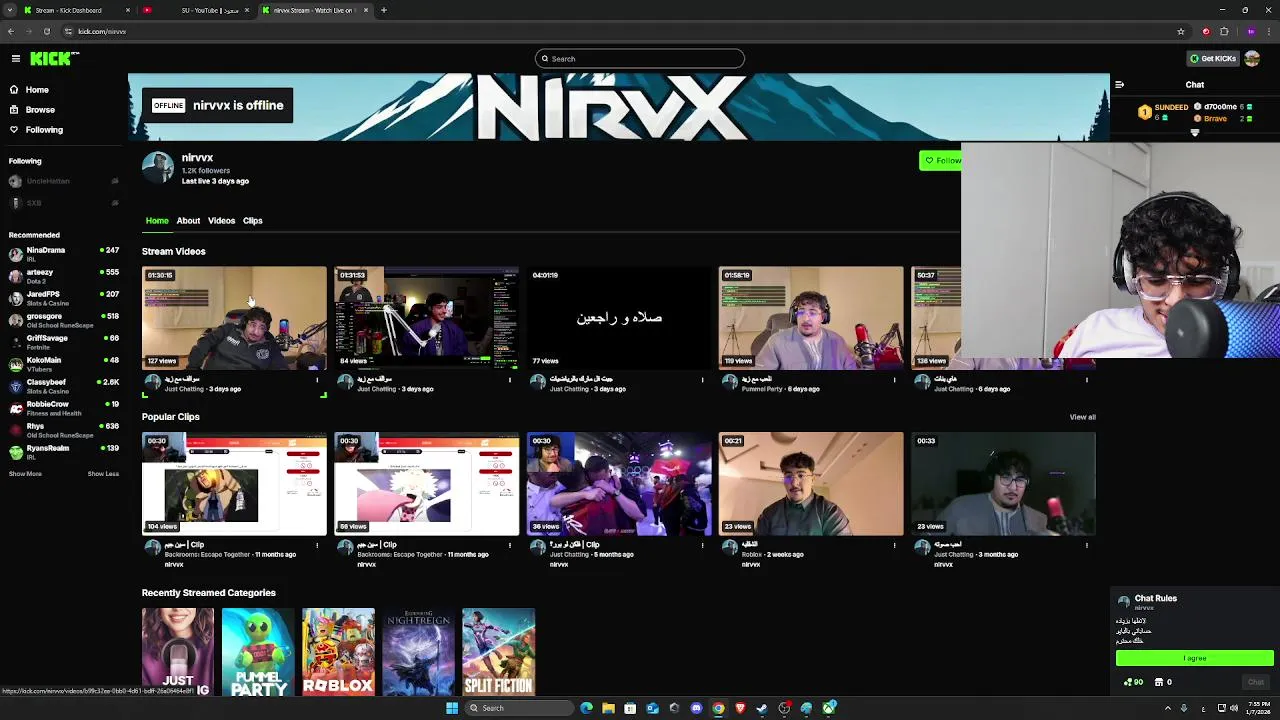This screenshot has height=720, width=1280.
Task: Open options menu for the 84 views video
Action: 510,380
